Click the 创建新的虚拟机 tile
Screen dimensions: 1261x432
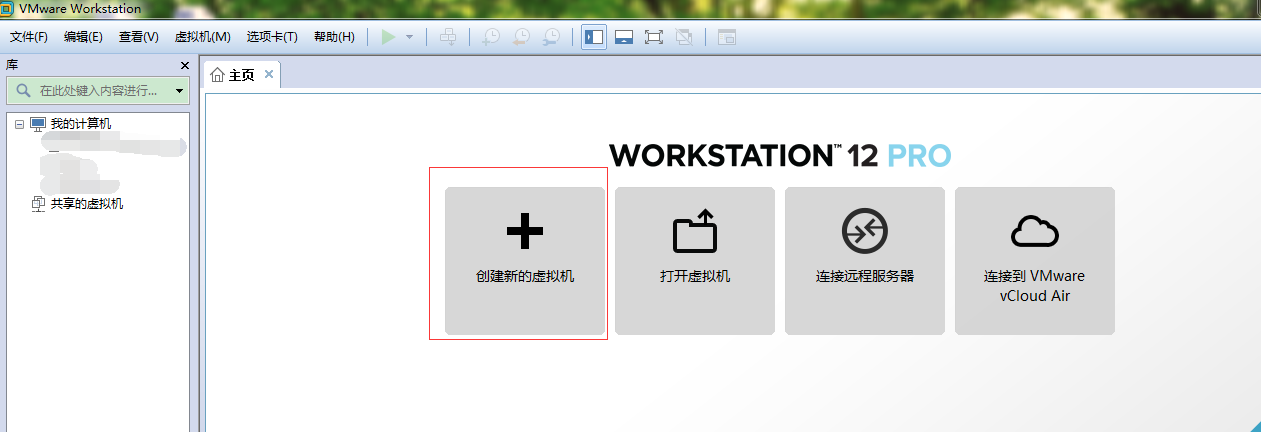click(x=525, y=261)
